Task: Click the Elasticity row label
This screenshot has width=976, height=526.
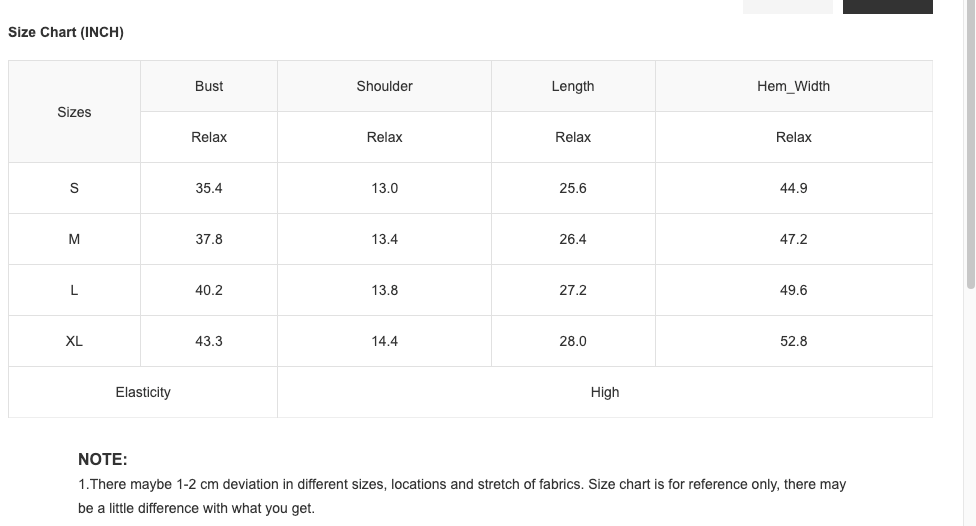Action: click(x=143, y=392)
